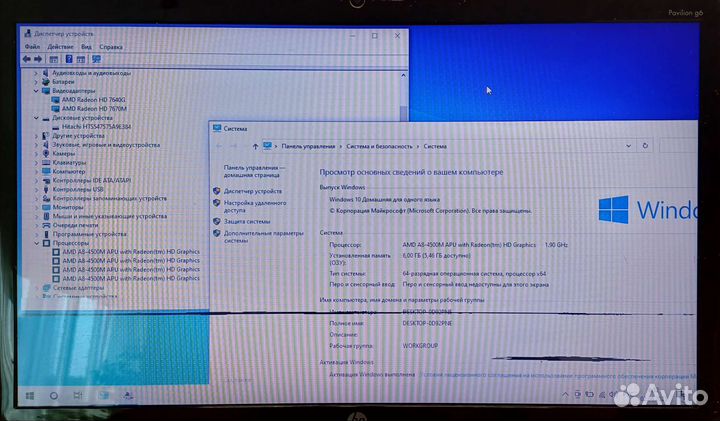Viewport: 720px width, 421px height.
Task: Select Программные устройства row
Action: click(x=90, y=234)
